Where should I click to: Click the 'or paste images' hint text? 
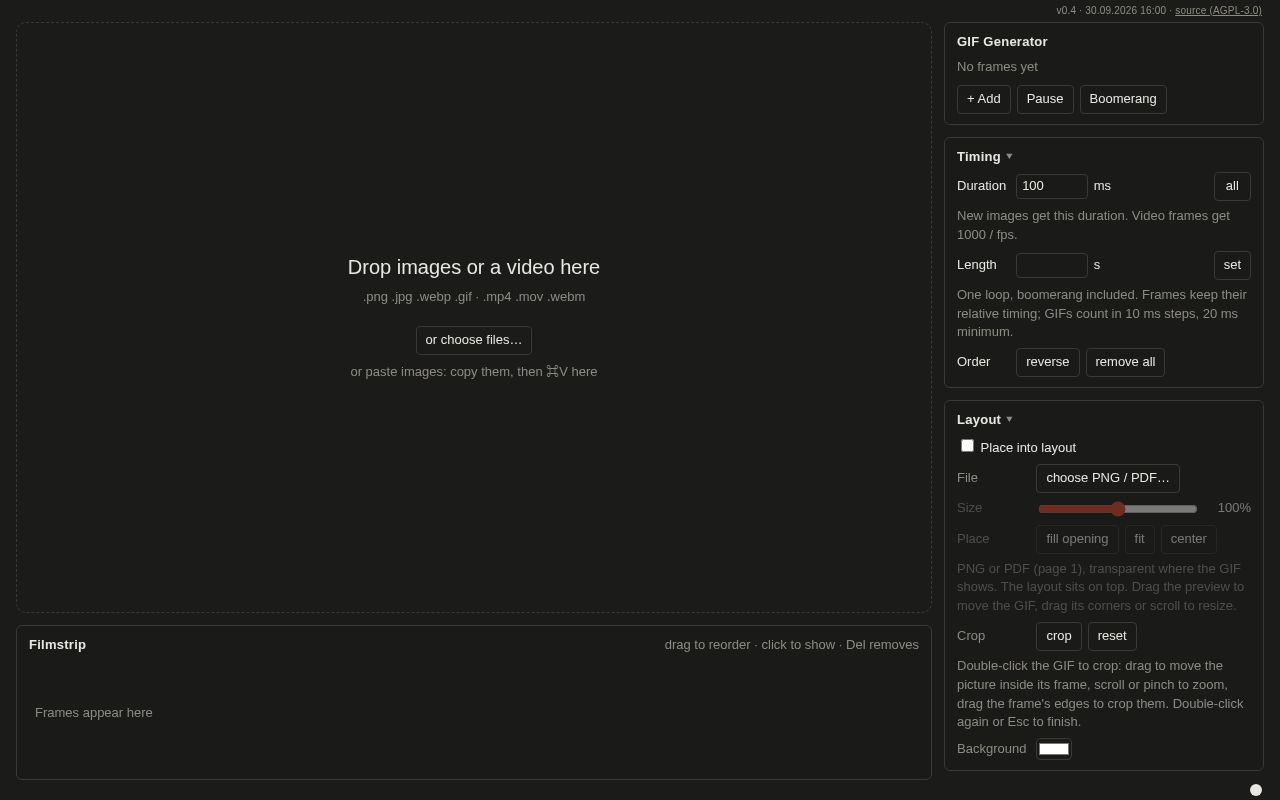[474, 372]
